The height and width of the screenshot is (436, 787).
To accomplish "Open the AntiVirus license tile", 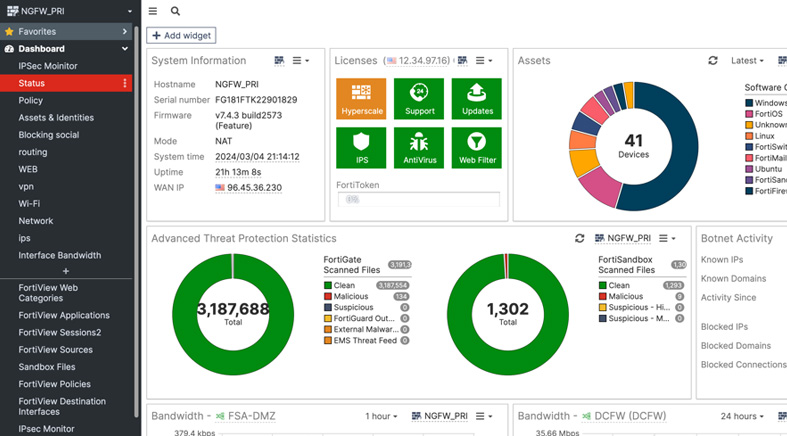I will pos(419,147).
